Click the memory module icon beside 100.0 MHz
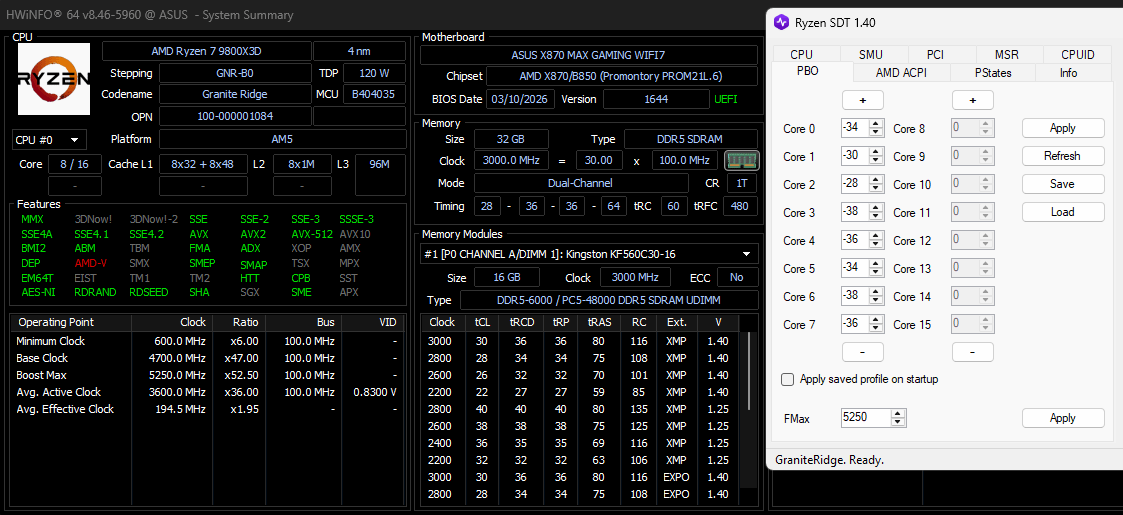The height and width of the screenshot is (515, 1123). pos(741,160)
